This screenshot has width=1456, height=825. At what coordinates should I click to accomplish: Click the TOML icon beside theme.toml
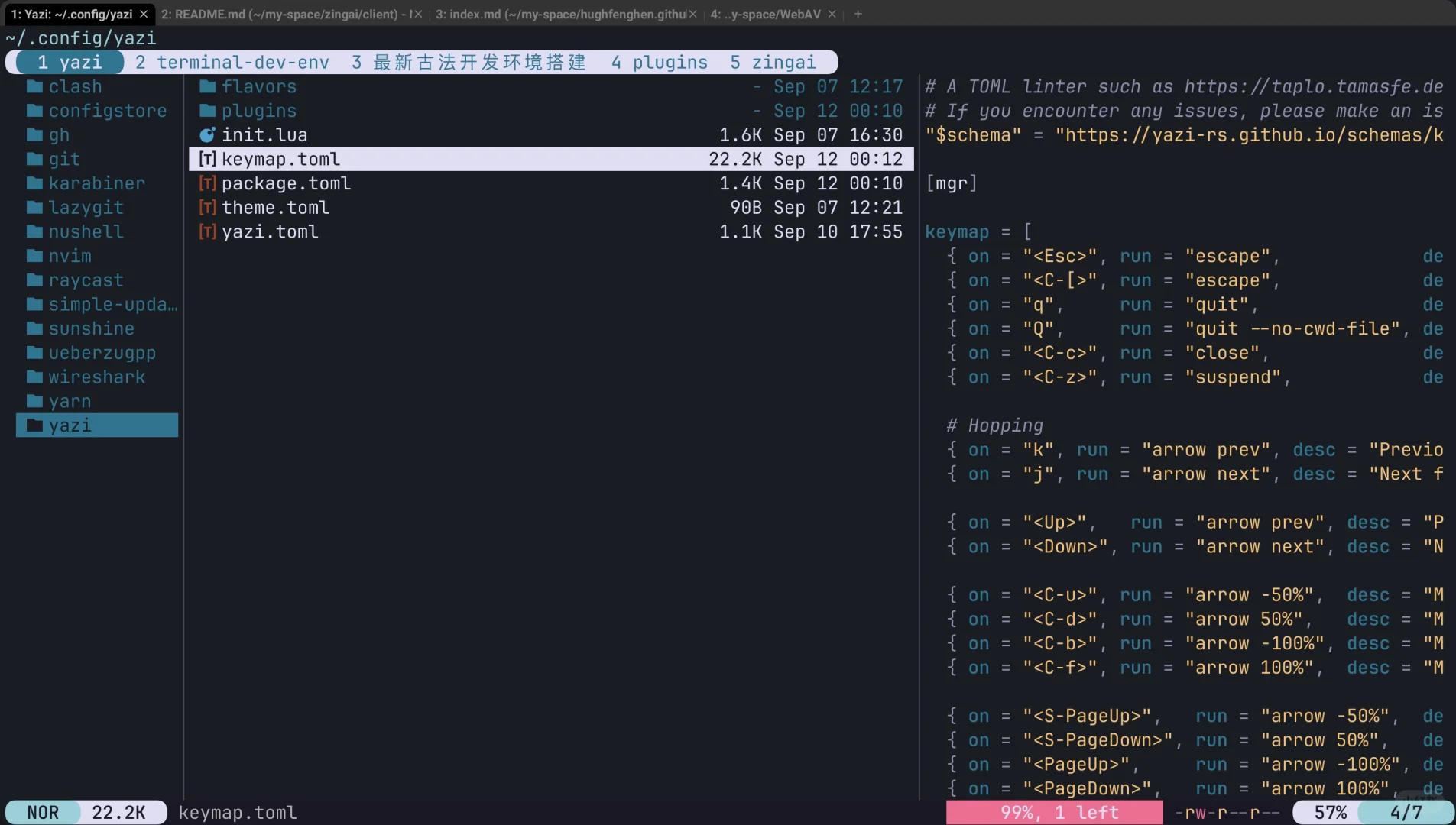(x=207, y=208)
